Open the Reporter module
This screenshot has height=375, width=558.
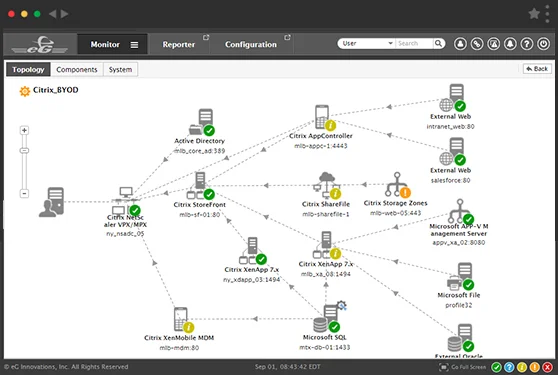pyautogui.click(x=179, y=44)
